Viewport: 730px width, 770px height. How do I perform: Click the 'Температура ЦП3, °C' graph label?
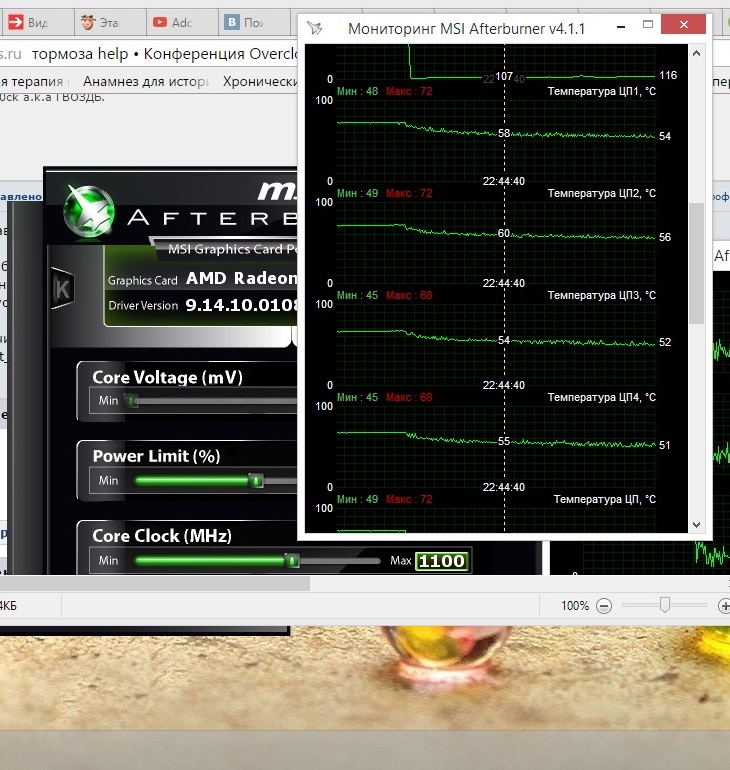(x=601, y=295)
